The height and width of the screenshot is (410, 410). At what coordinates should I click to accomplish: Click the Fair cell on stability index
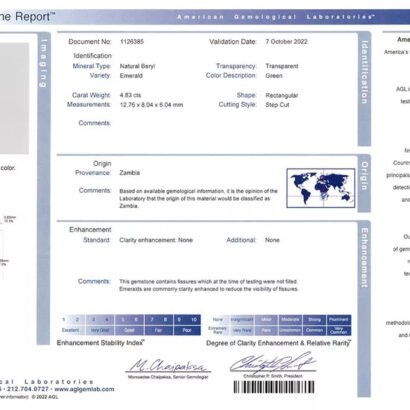coord(159,330)
